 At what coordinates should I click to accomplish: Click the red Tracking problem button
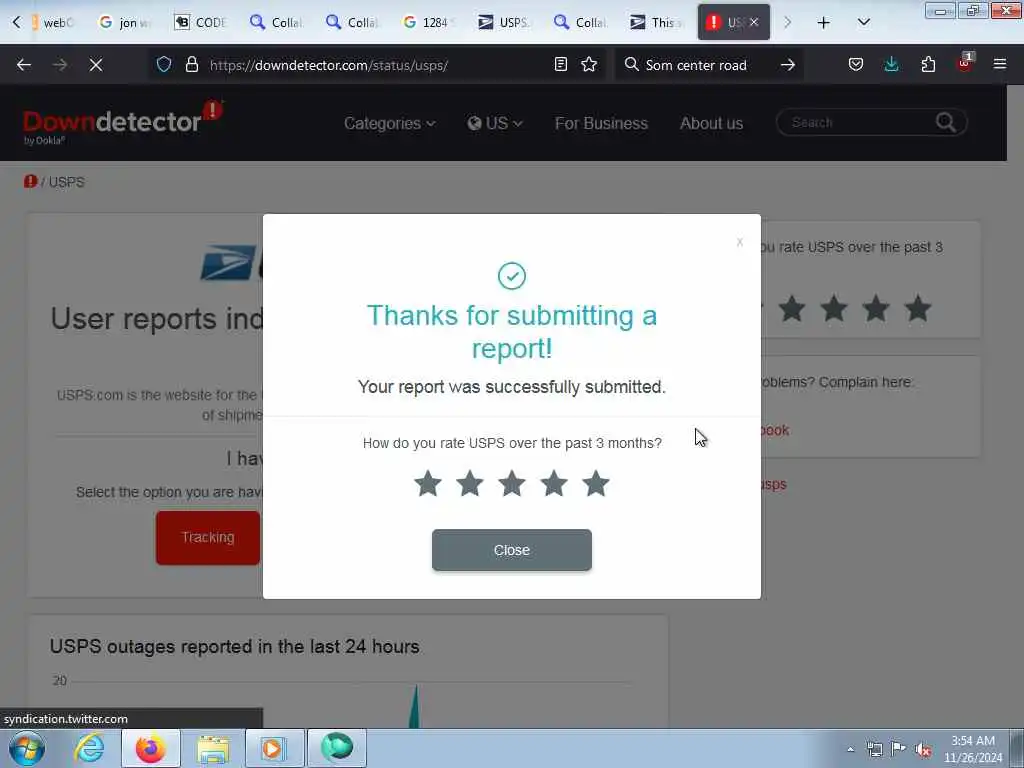(x=208, y=537)
